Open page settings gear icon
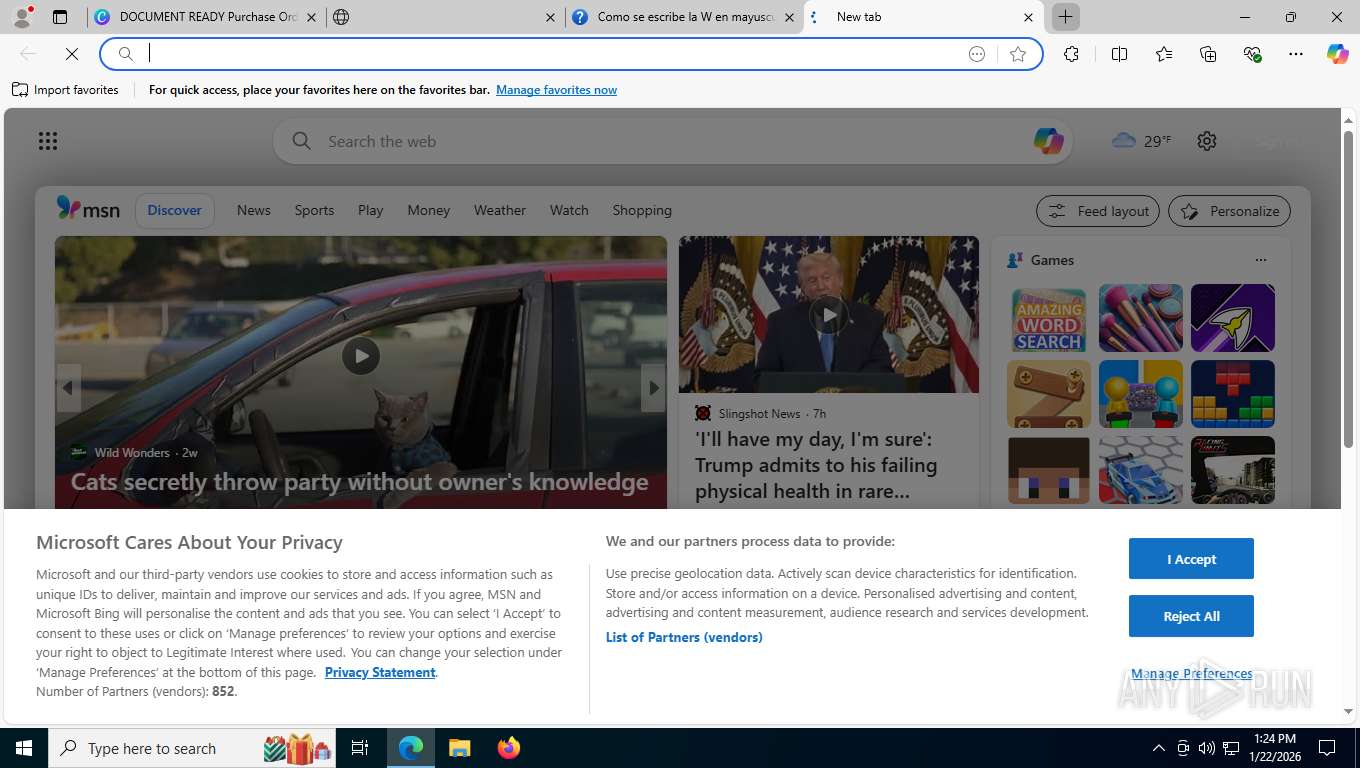The image size is (1360, 768). pyautogui.click(x=1207, y=141)
